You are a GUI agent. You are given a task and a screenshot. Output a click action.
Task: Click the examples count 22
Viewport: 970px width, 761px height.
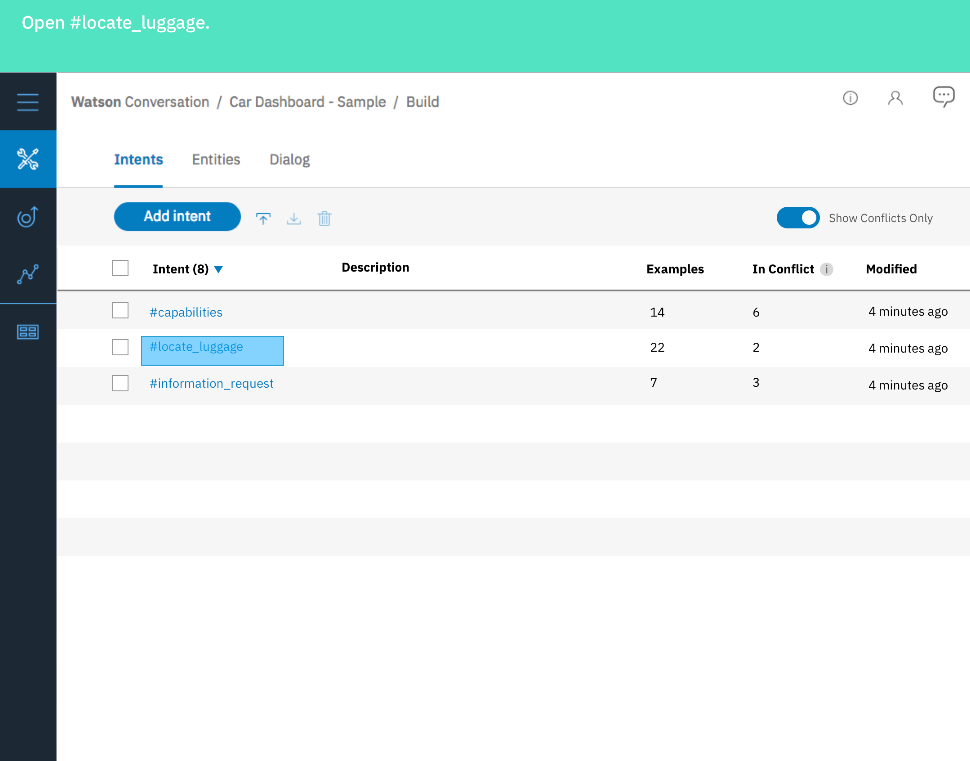657,348
